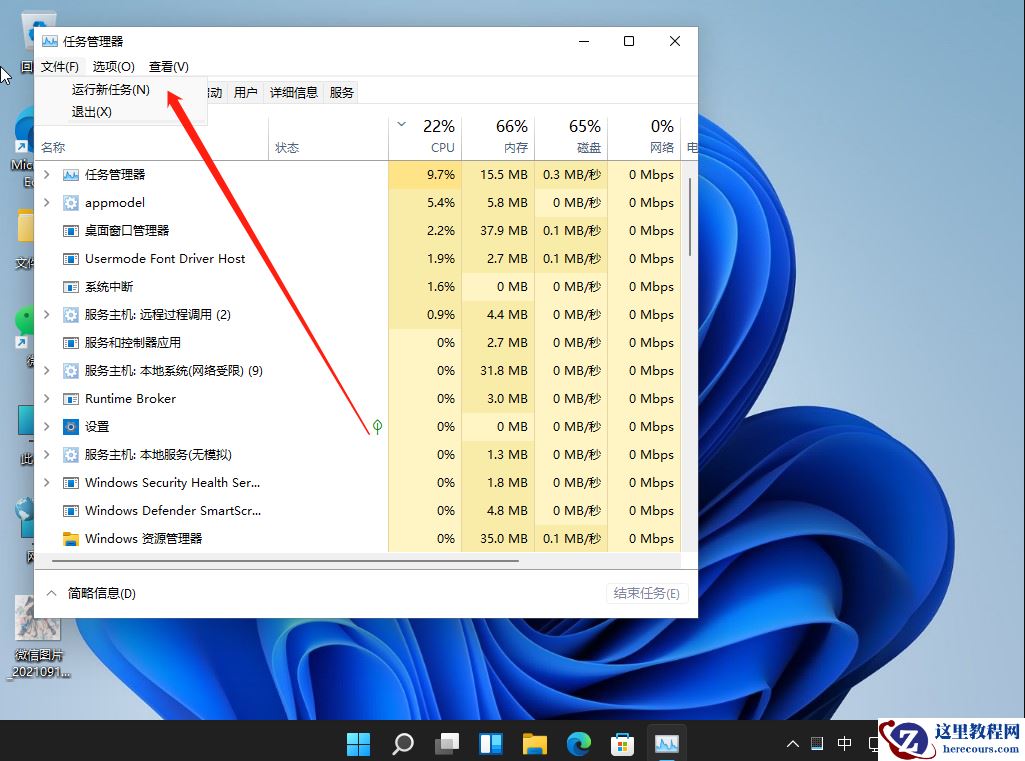The image size is (1025, 761).
Task: Click the Task Manager icon on the taskbar
Action: click(666, 744)
